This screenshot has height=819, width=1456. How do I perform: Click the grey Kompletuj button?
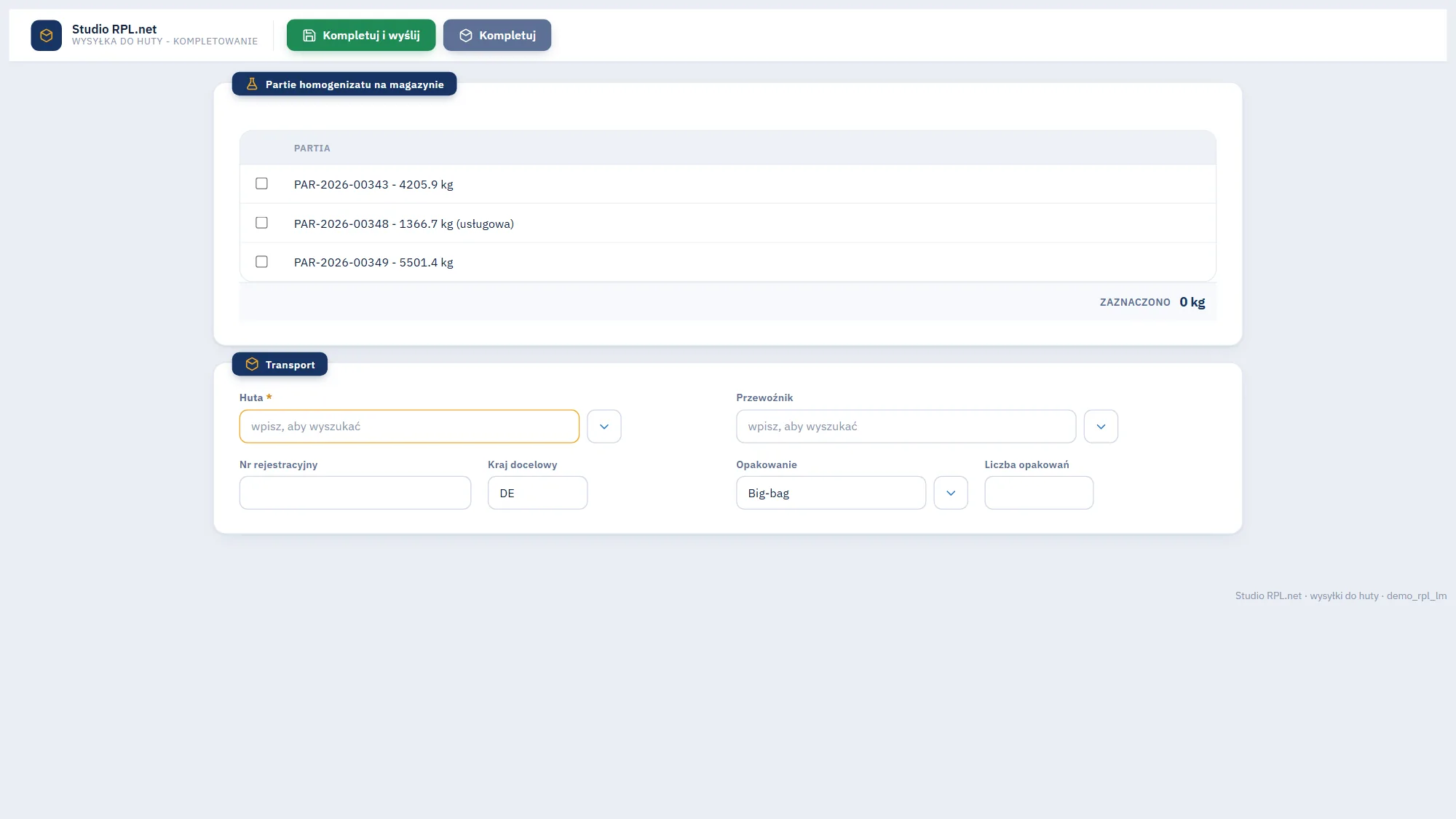[497, 35]
